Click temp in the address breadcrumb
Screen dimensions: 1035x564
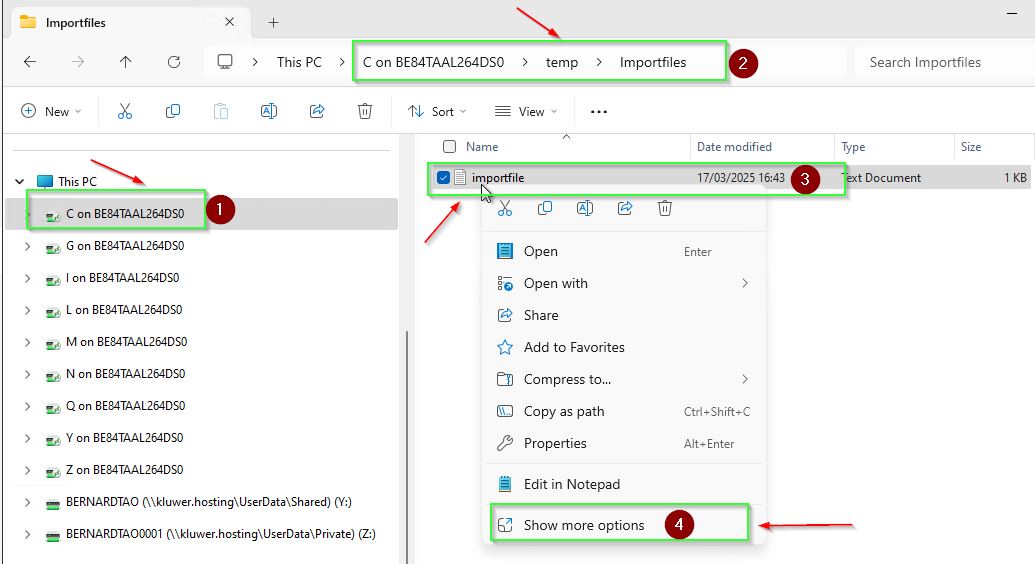562,62
